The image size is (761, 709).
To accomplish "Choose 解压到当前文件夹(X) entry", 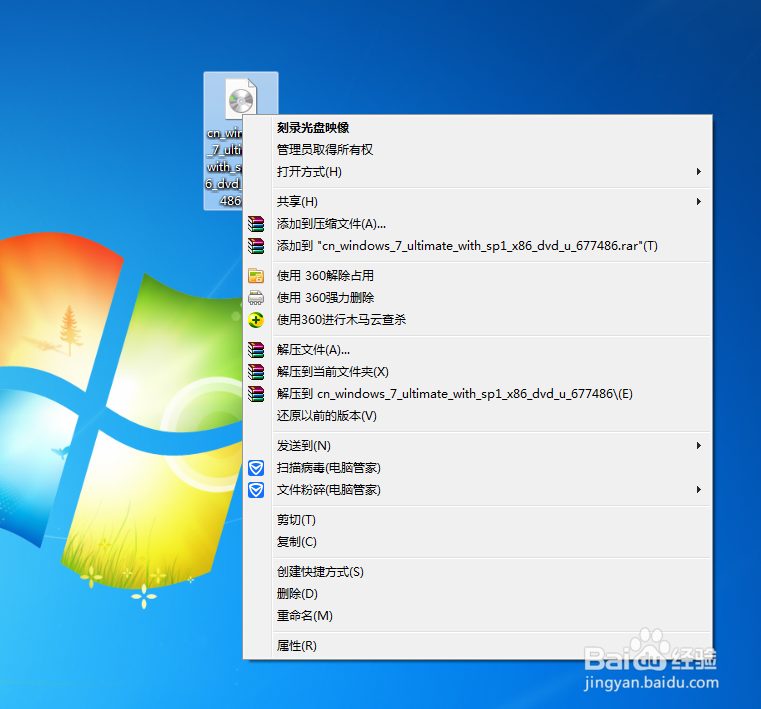I will click(x=477, y=372).
